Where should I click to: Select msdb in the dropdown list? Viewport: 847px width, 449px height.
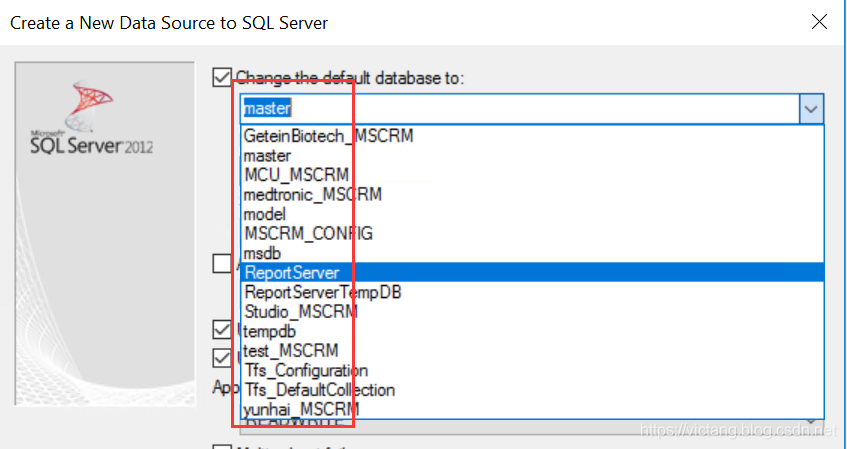click(x=532, y=253)
